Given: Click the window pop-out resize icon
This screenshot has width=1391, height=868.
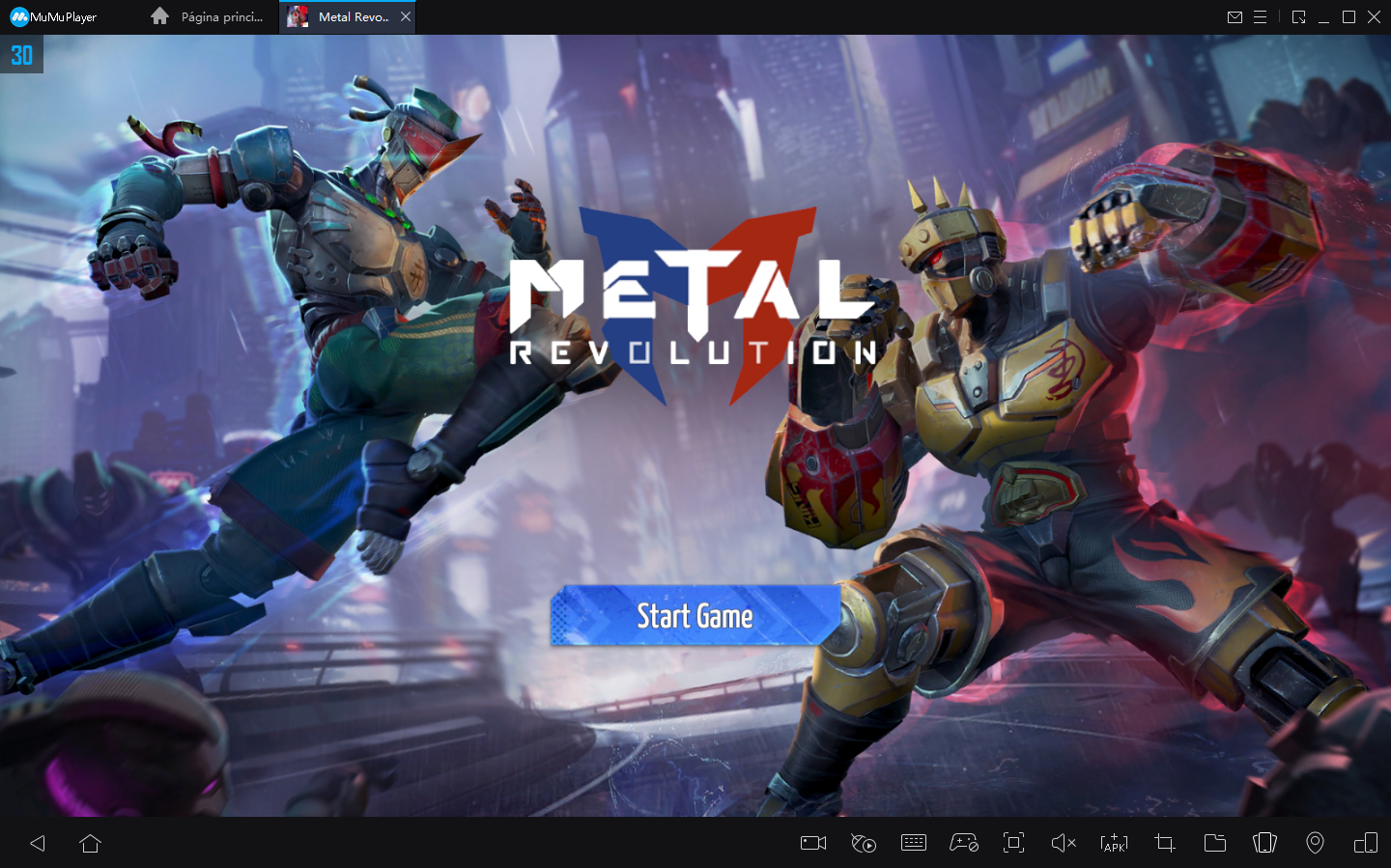Looking at the screenshot, I should (1299, 16).
